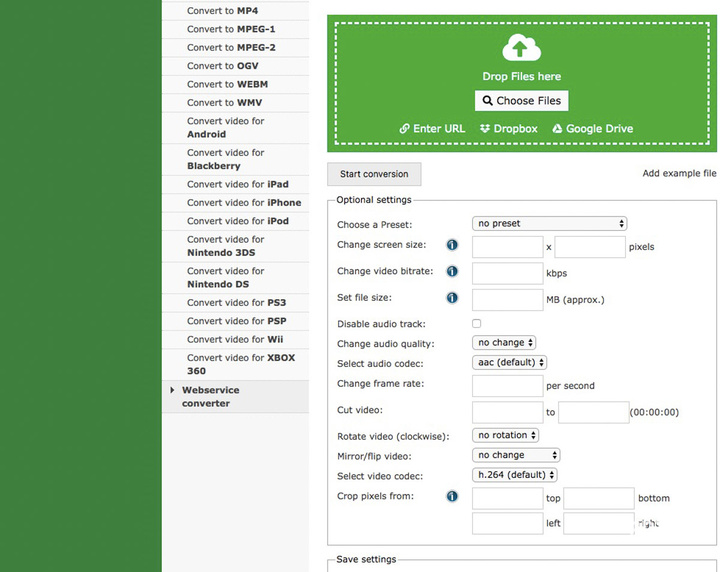The width and height of the screenshot is (720, 572).
Task: Open Convert video for iPod
Action: [x=236, y=221]
